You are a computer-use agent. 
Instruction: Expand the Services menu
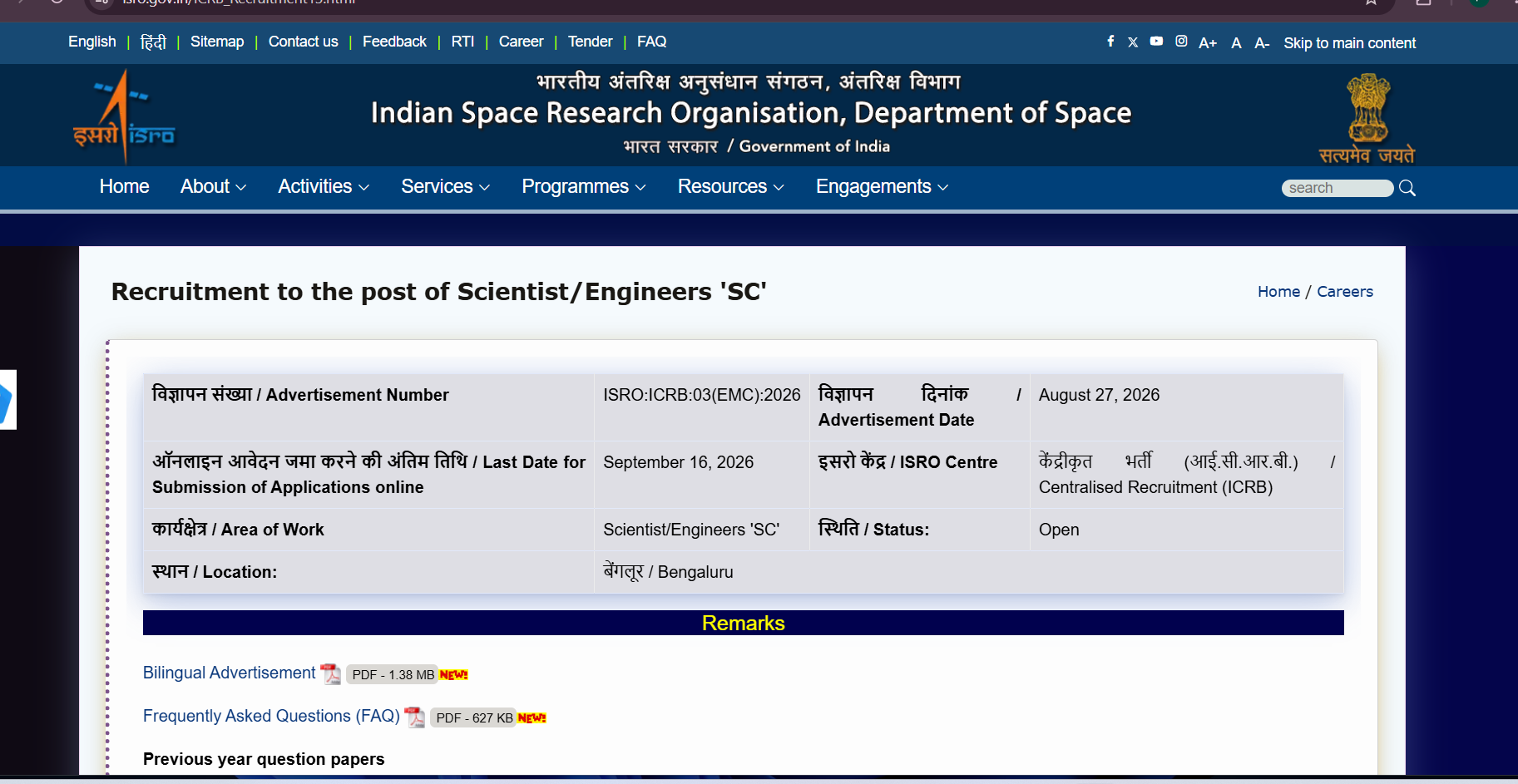pos(446,187)
